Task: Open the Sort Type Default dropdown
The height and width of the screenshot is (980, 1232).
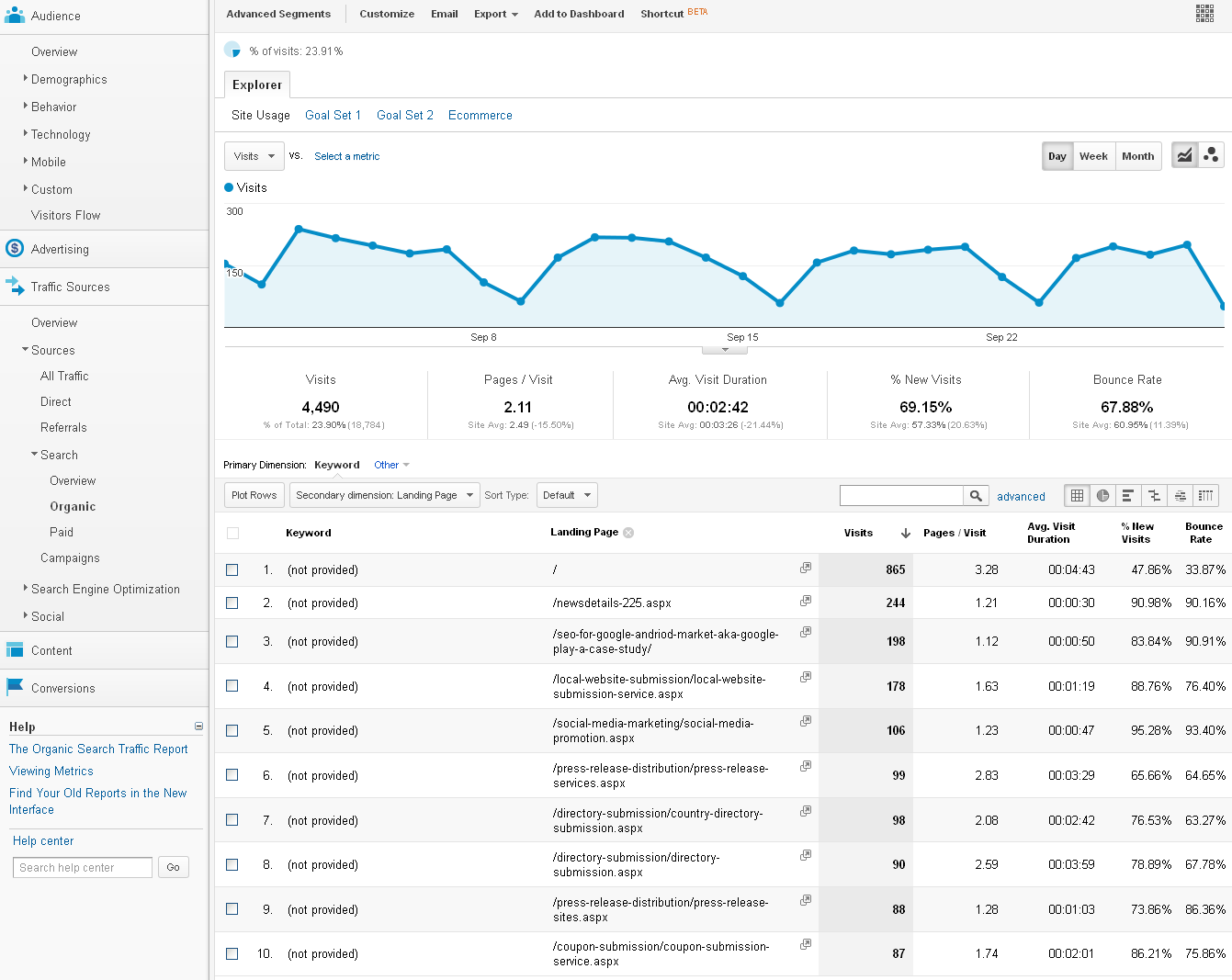Action: point(567,495)
